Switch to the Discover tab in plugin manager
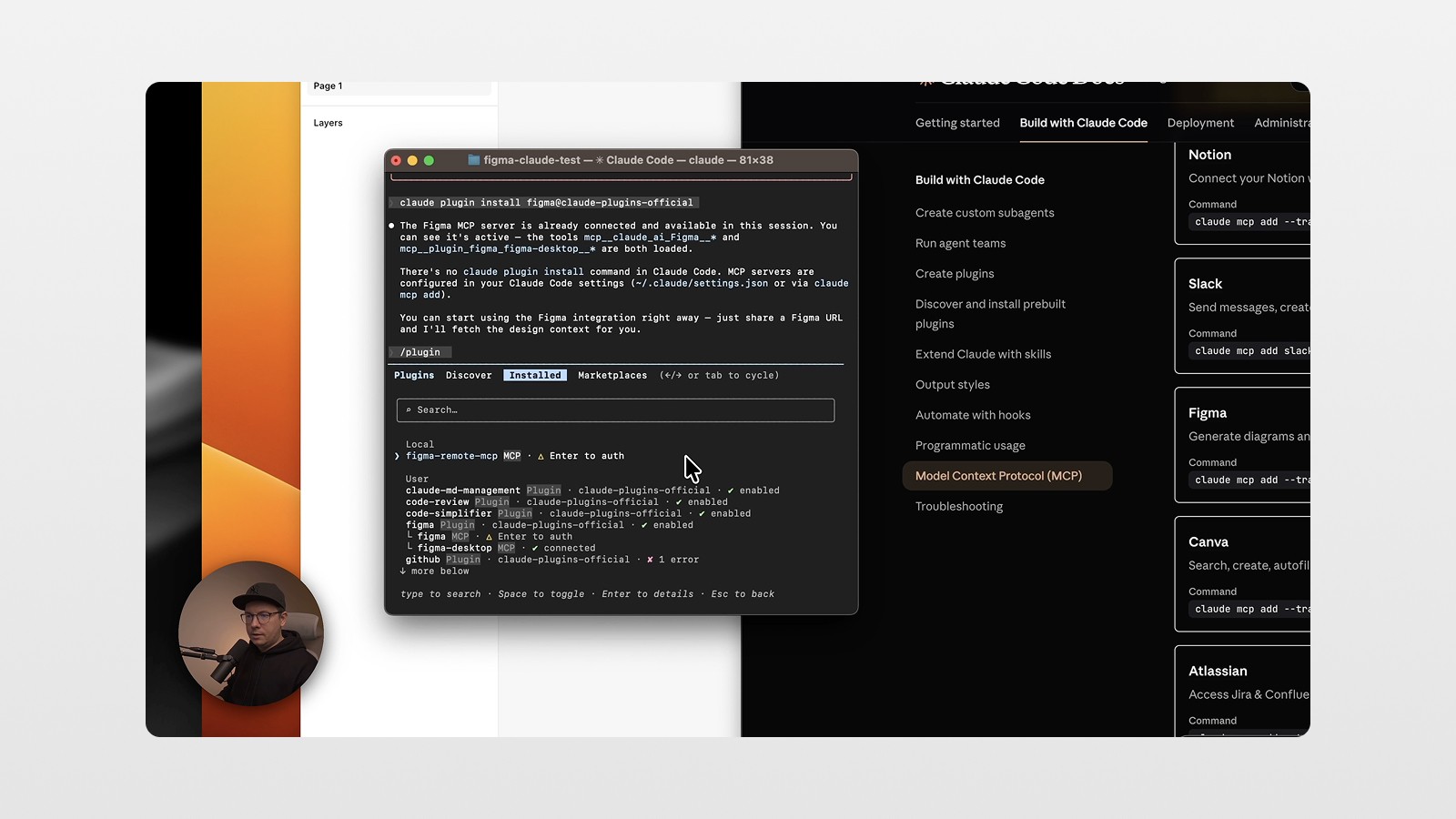Screen dimensions: 1456x819 pyautogui.click(x=469, y=375)
